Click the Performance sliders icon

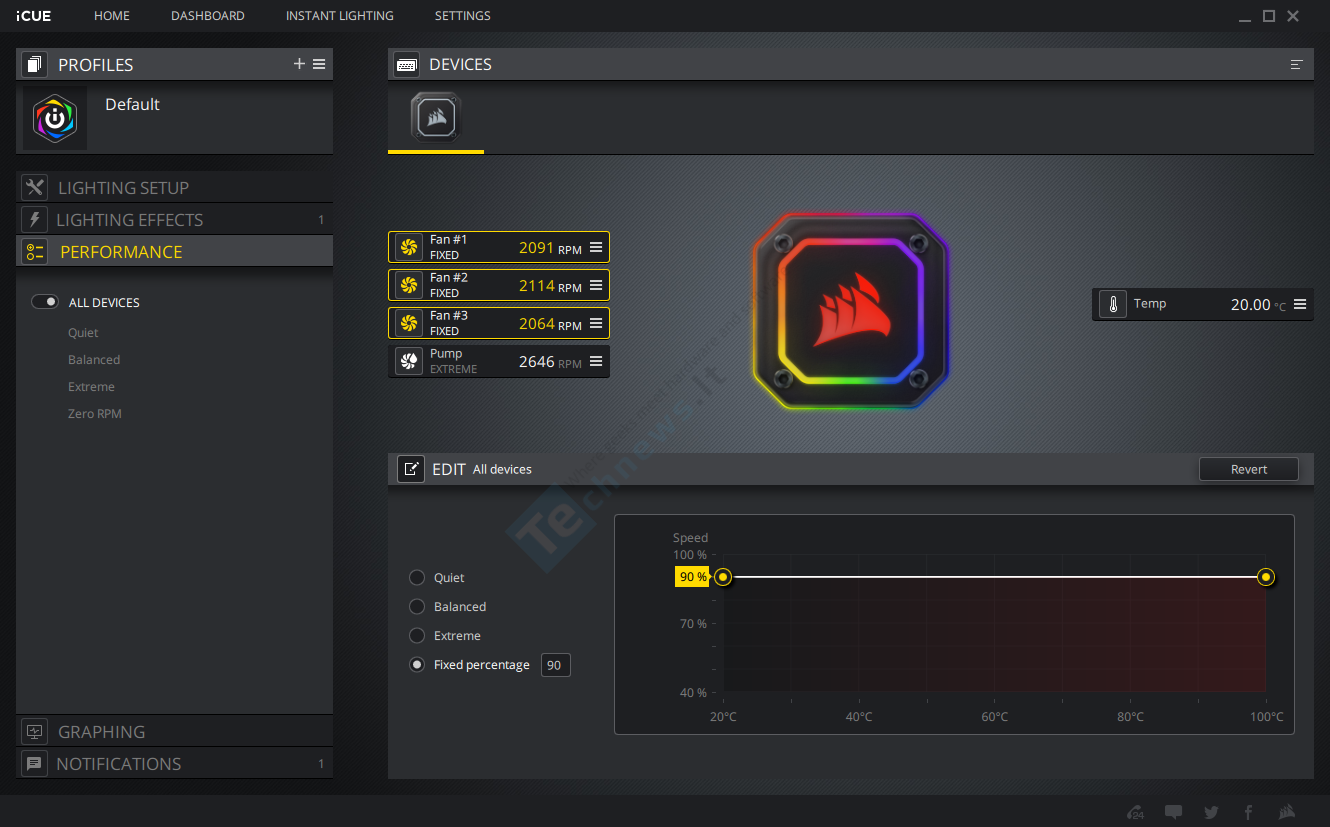click(35, 251)
